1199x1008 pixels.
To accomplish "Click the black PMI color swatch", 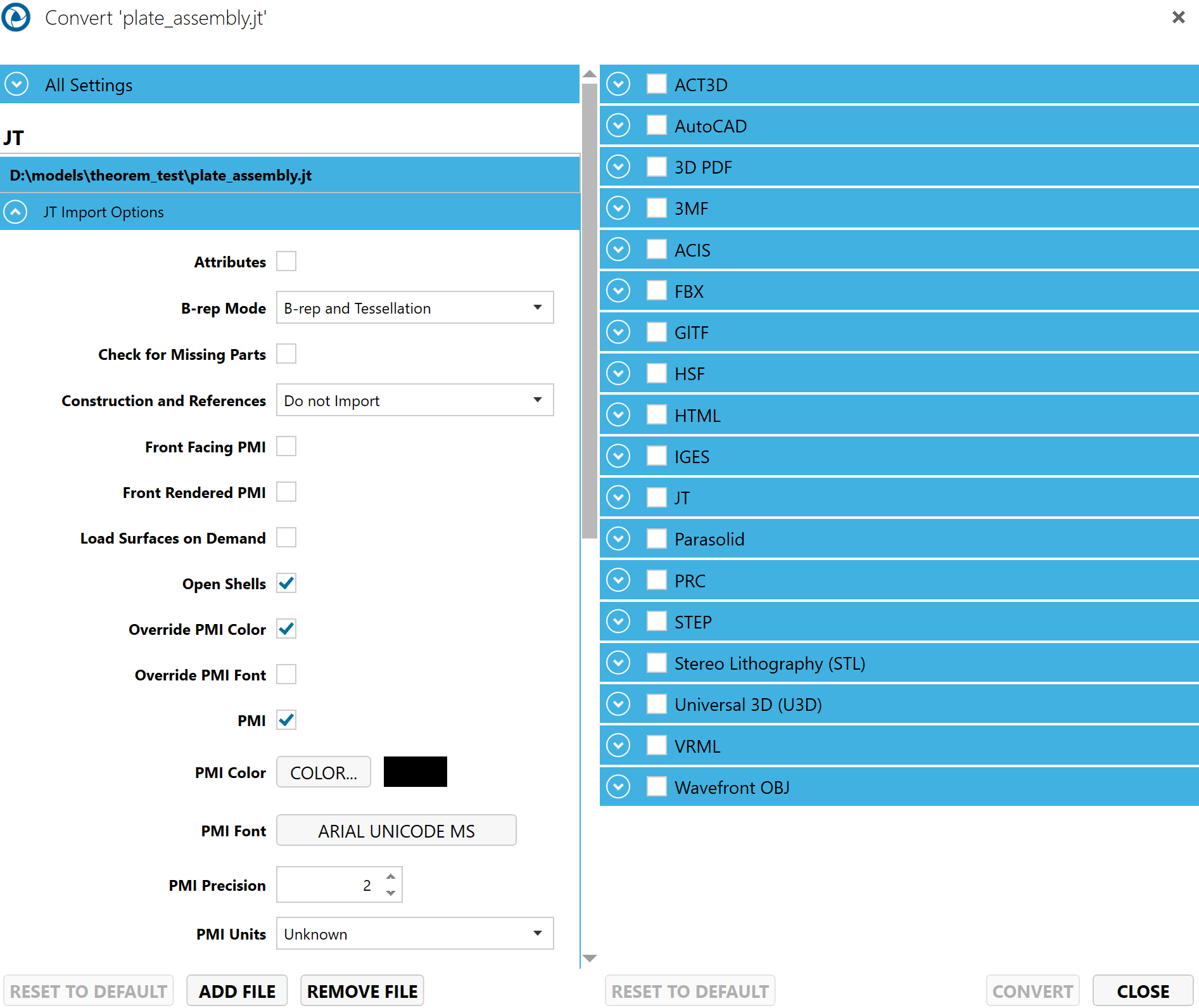I will tap(415, 772).
